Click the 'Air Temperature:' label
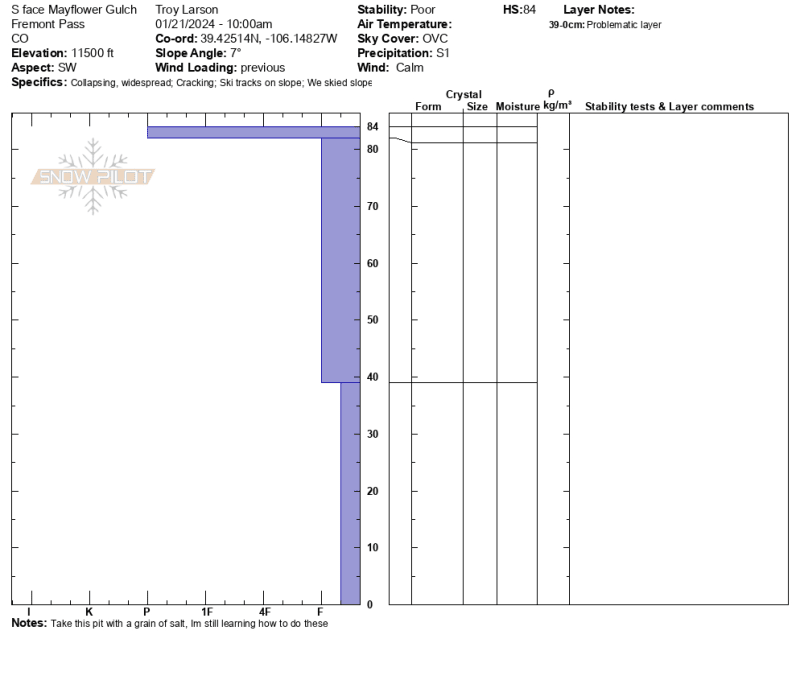The height and width of the screenshot is (676, 800). pos(405,24)
